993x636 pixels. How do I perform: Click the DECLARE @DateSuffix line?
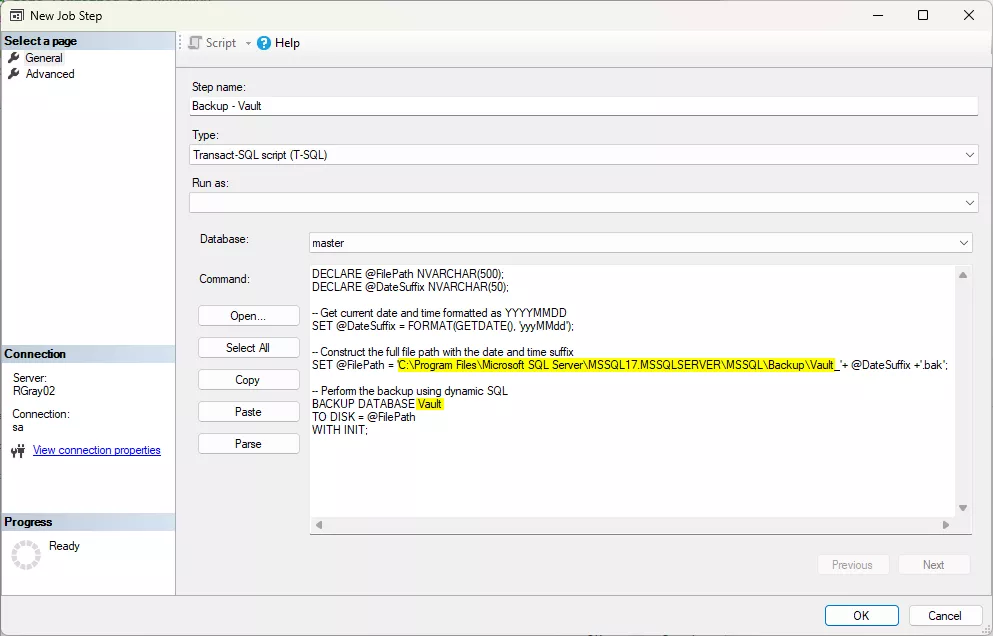[410, 287]
